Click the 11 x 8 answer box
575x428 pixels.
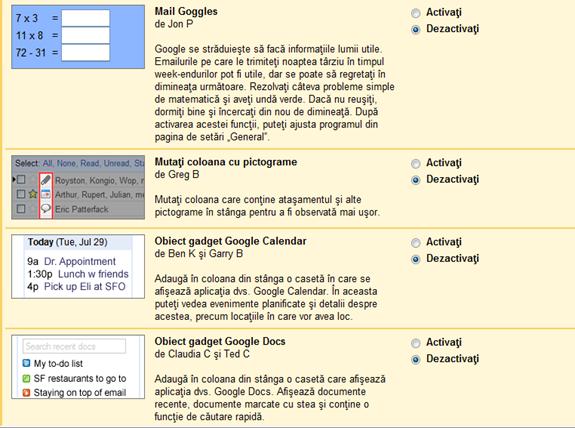click(85, 36)
